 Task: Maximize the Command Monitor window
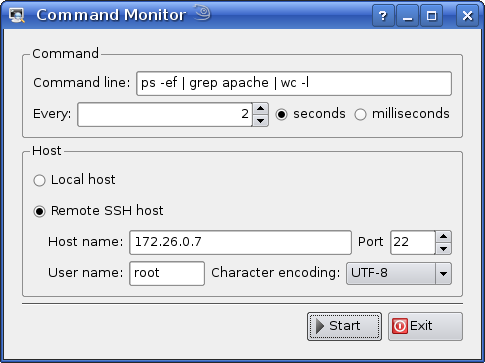[x=432, y=15]
